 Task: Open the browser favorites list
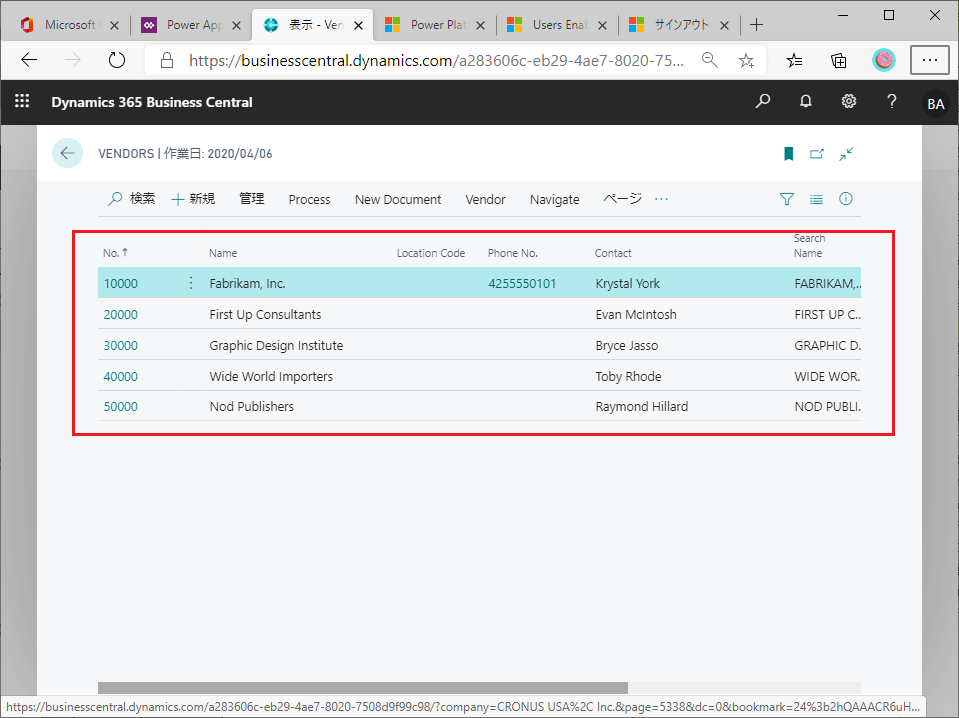(794, 60)
